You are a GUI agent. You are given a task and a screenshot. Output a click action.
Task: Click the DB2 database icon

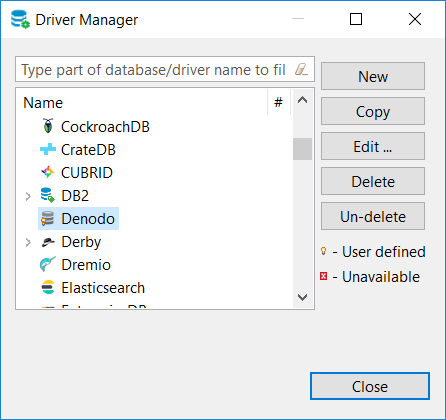pyautogui.click(x=47, y=195)
